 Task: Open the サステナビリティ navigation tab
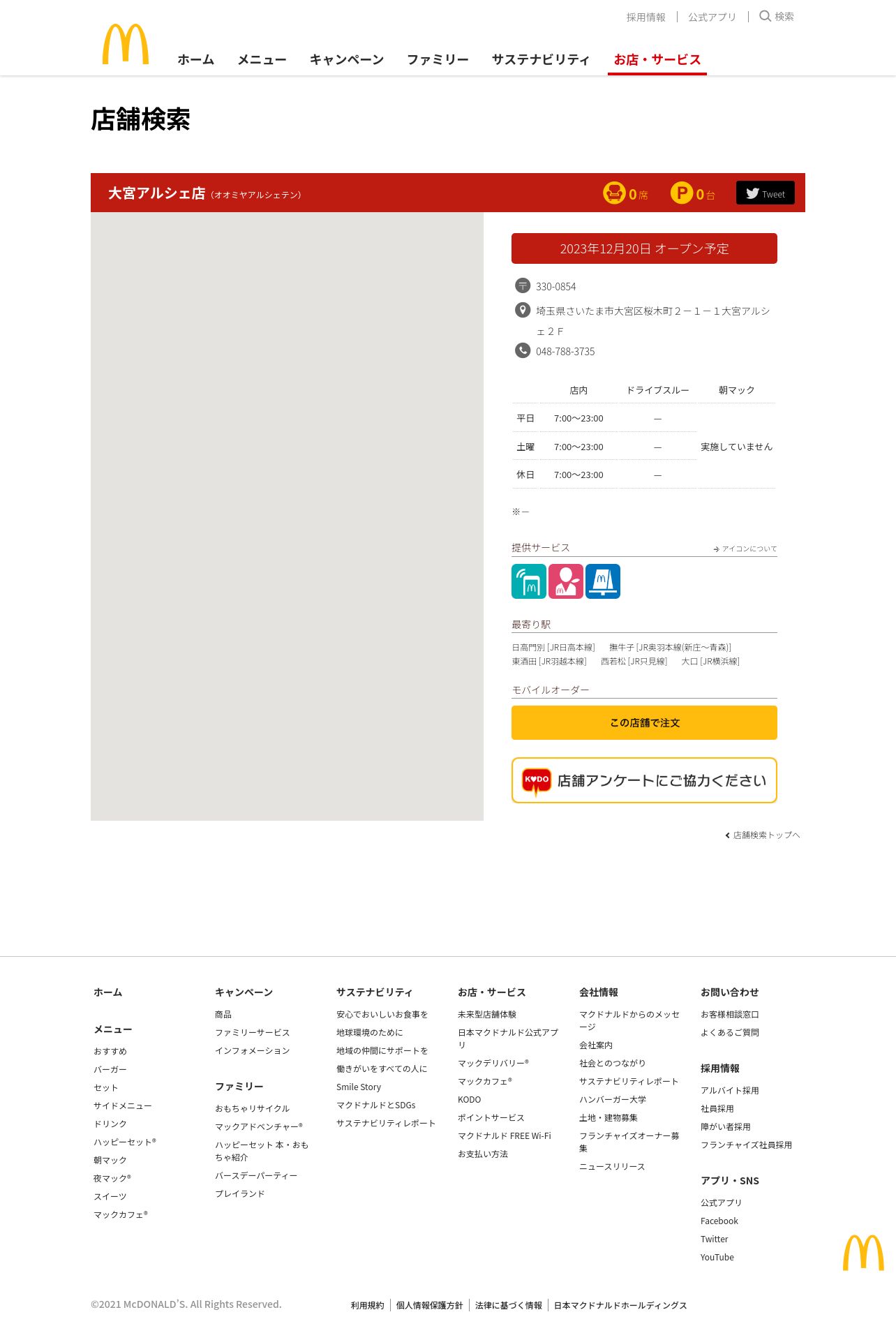[x=541, y=60]
